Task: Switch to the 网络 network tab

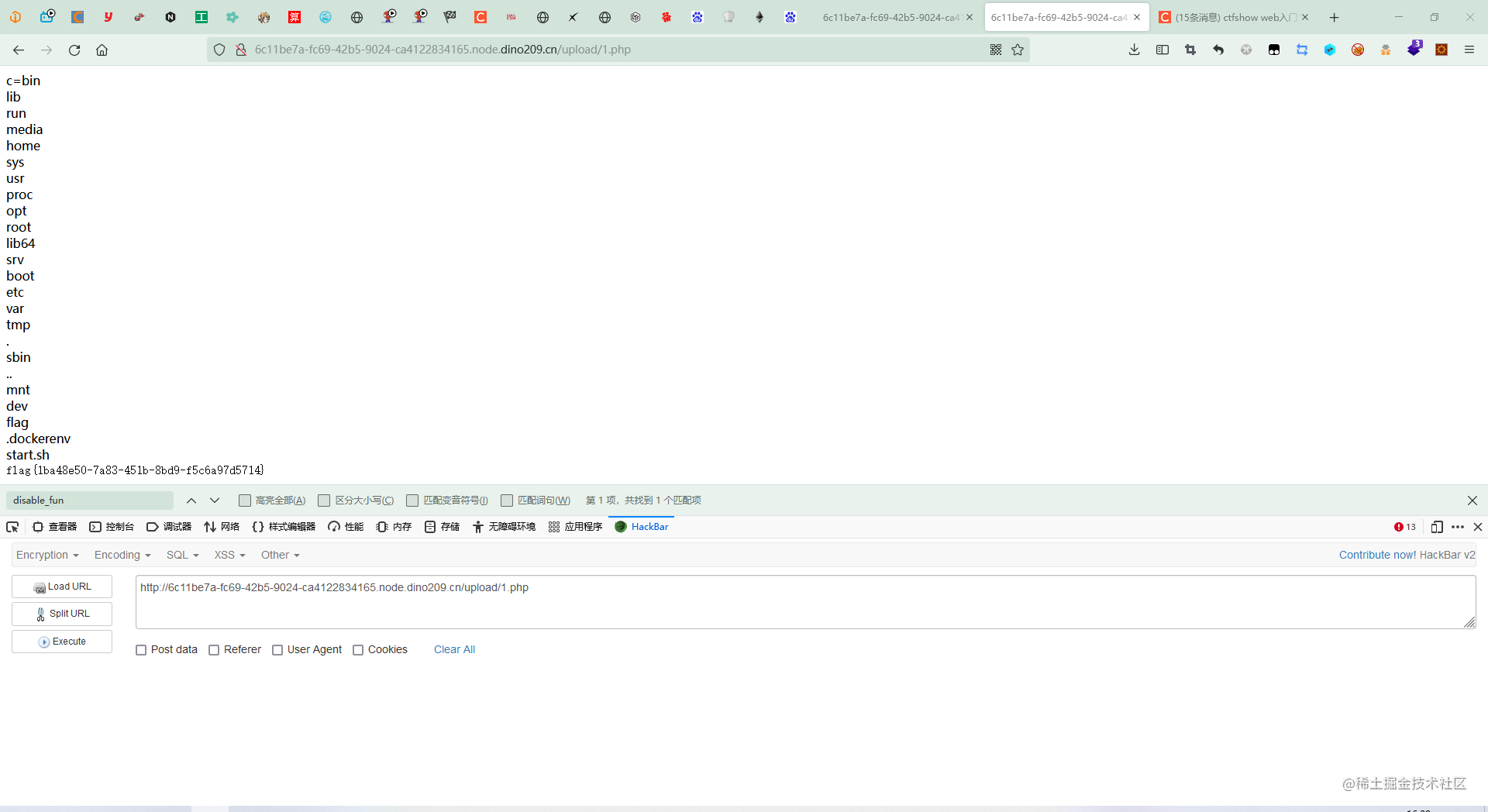Action: (222, 527)
